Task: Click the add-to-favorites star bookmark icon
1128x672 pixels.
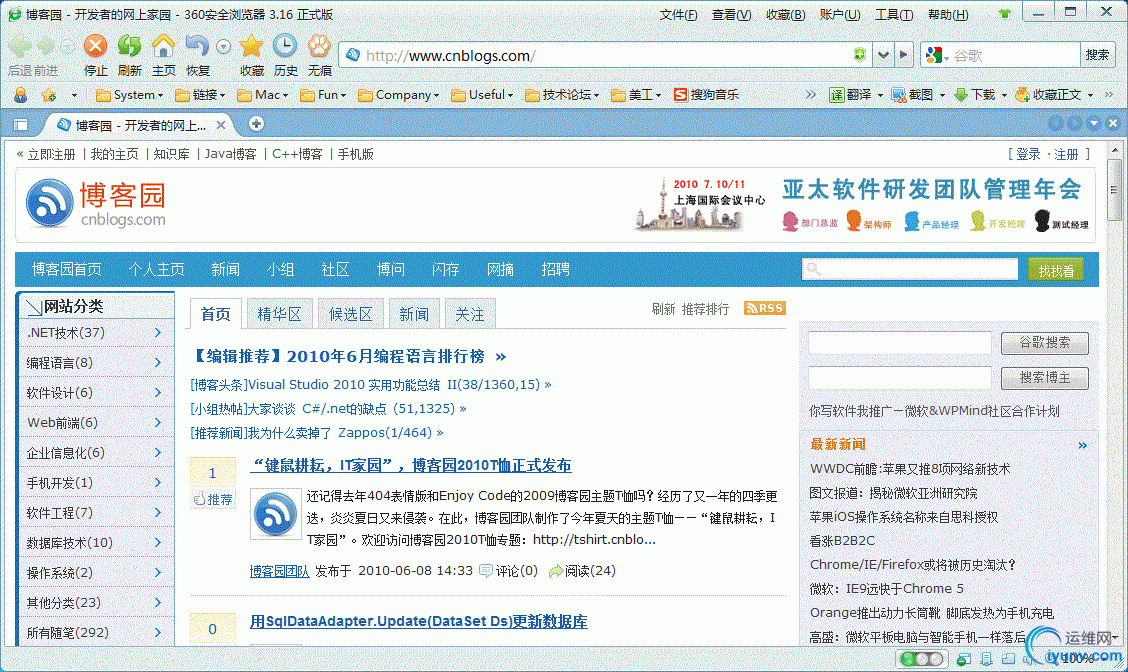Action: [x=49, y=95]
